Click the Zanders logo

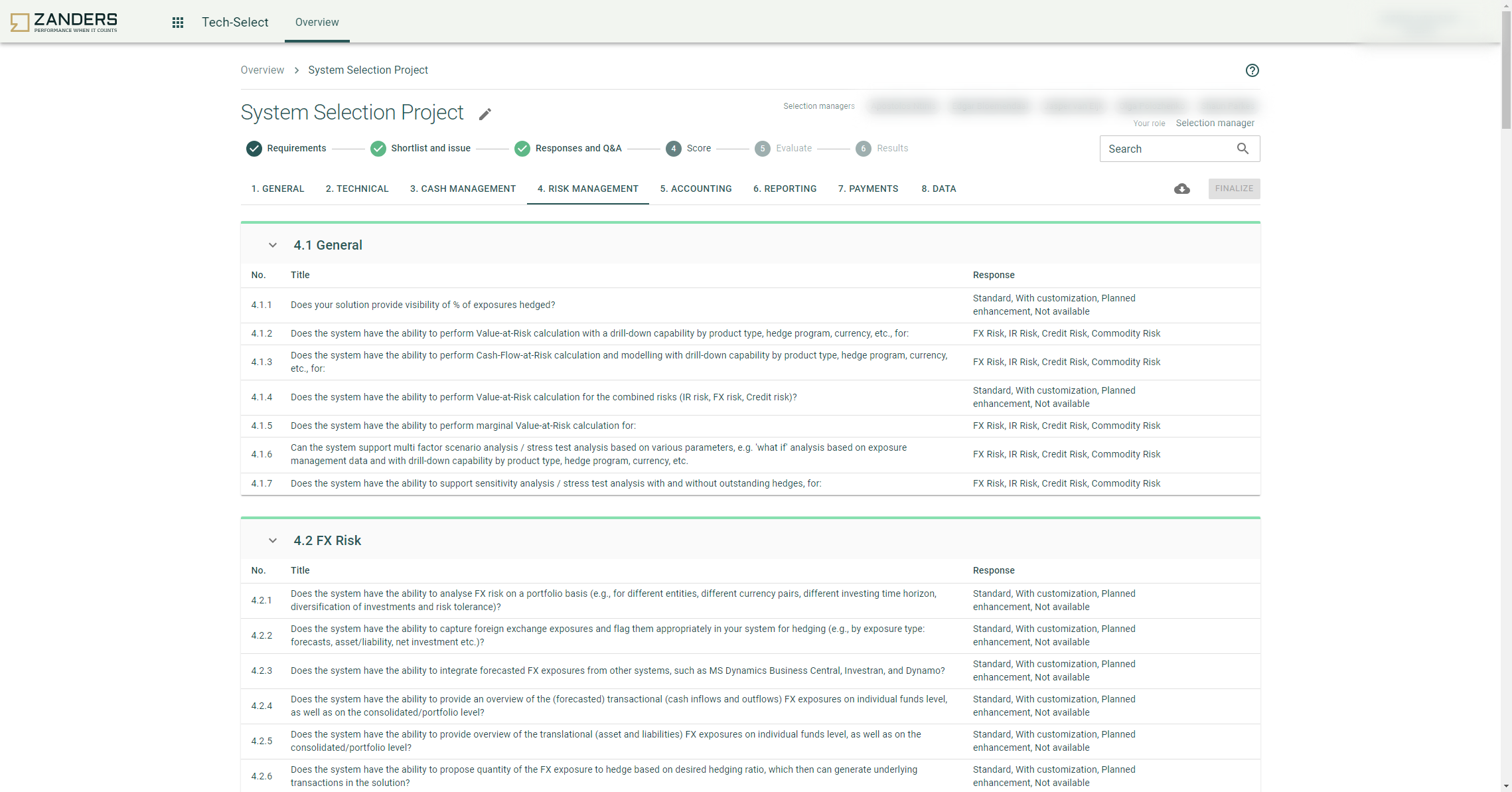(64, 22)
